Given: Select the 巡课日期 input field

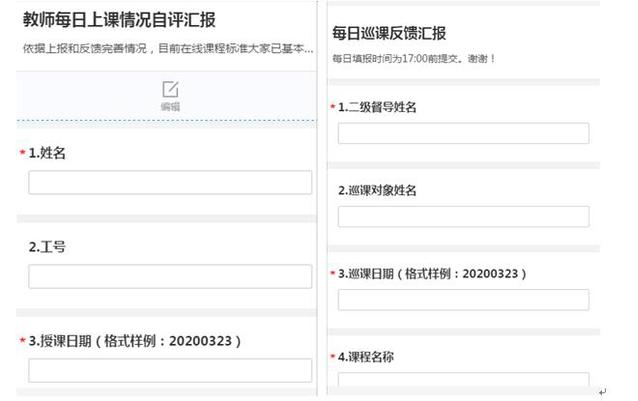Looking at the screenshot, I should click(x=463, y=299).
